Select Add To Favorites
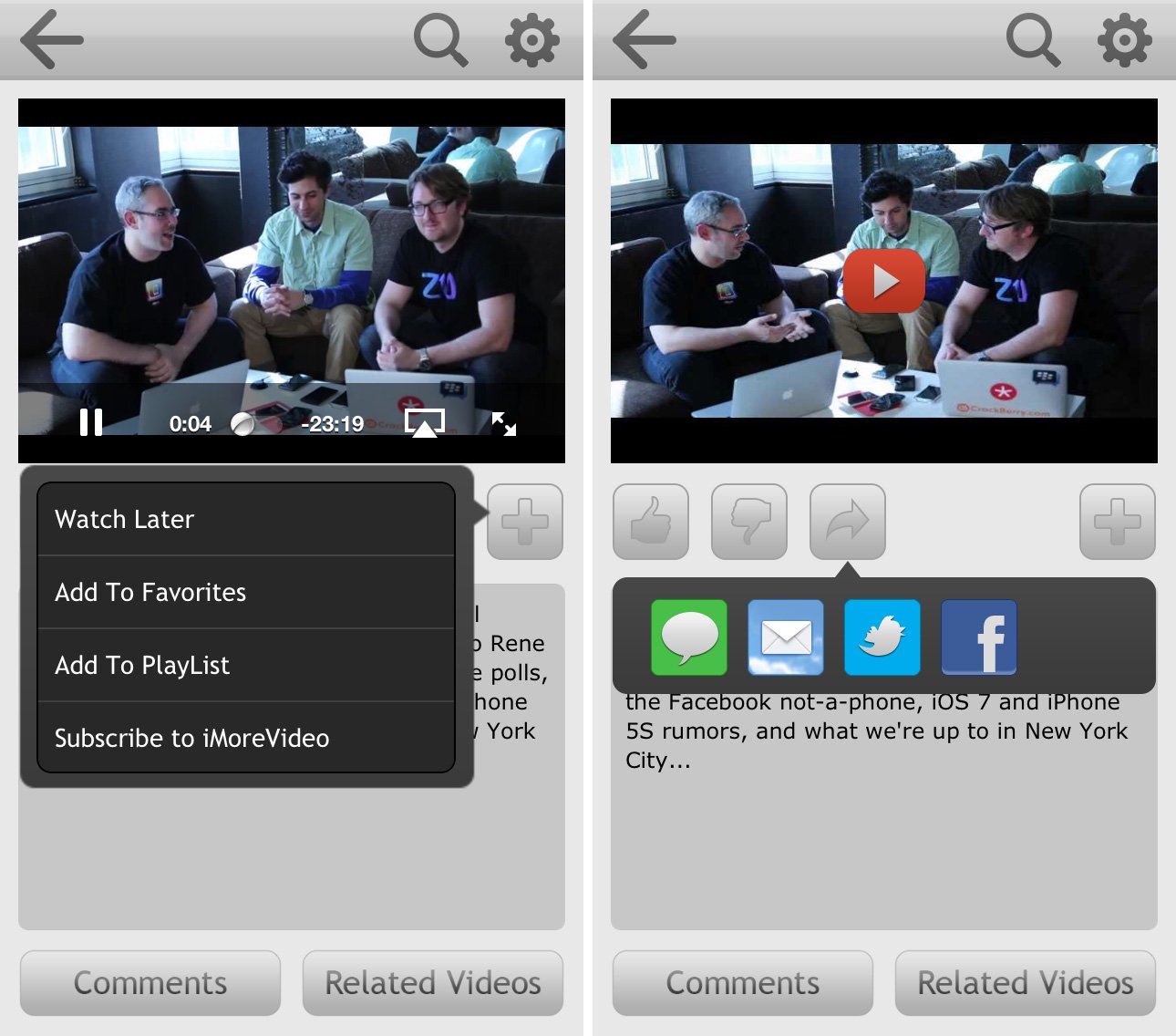This screenshot has width=1176, height=1036. click(246, 592)
